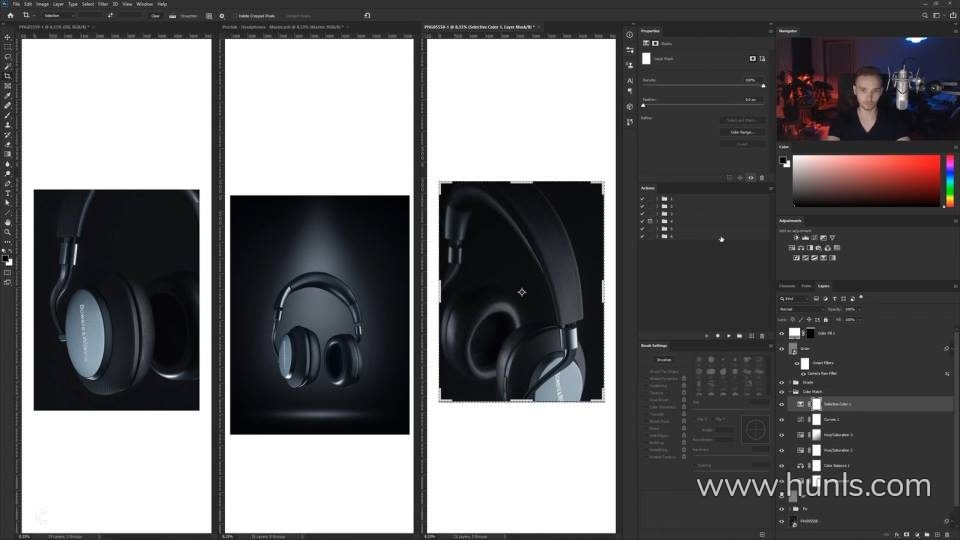Click the Color Range button

pos(742,132)
